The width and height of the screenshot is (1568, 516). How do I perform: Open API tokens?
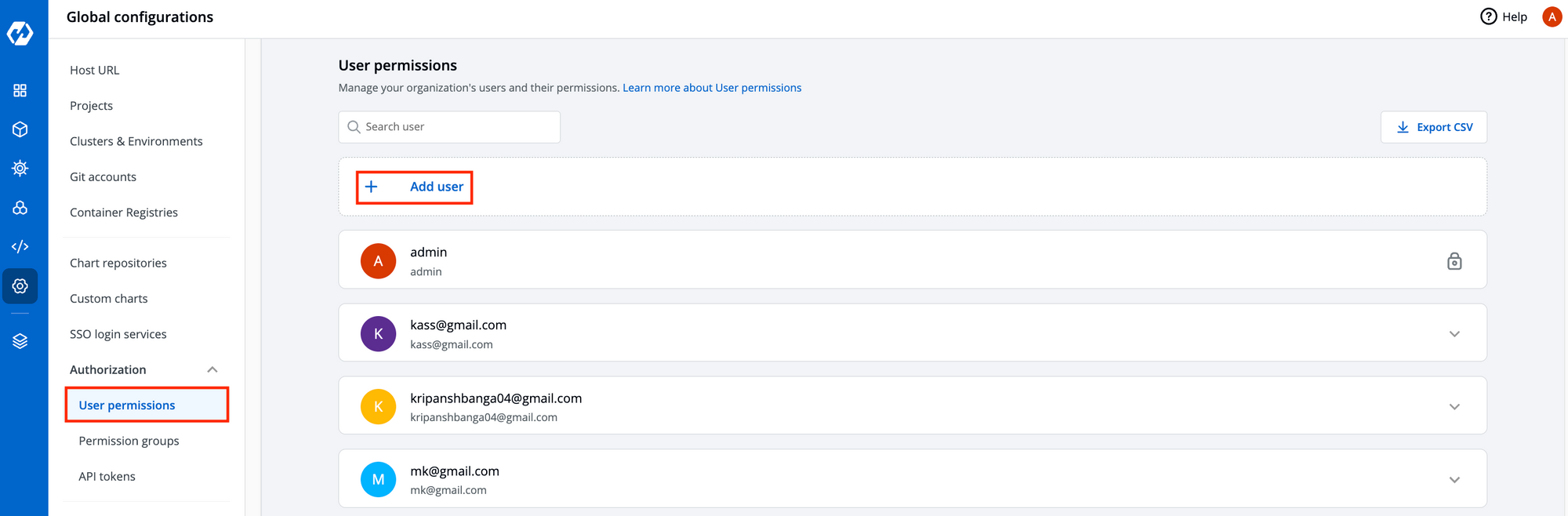(x=107, y=477)
